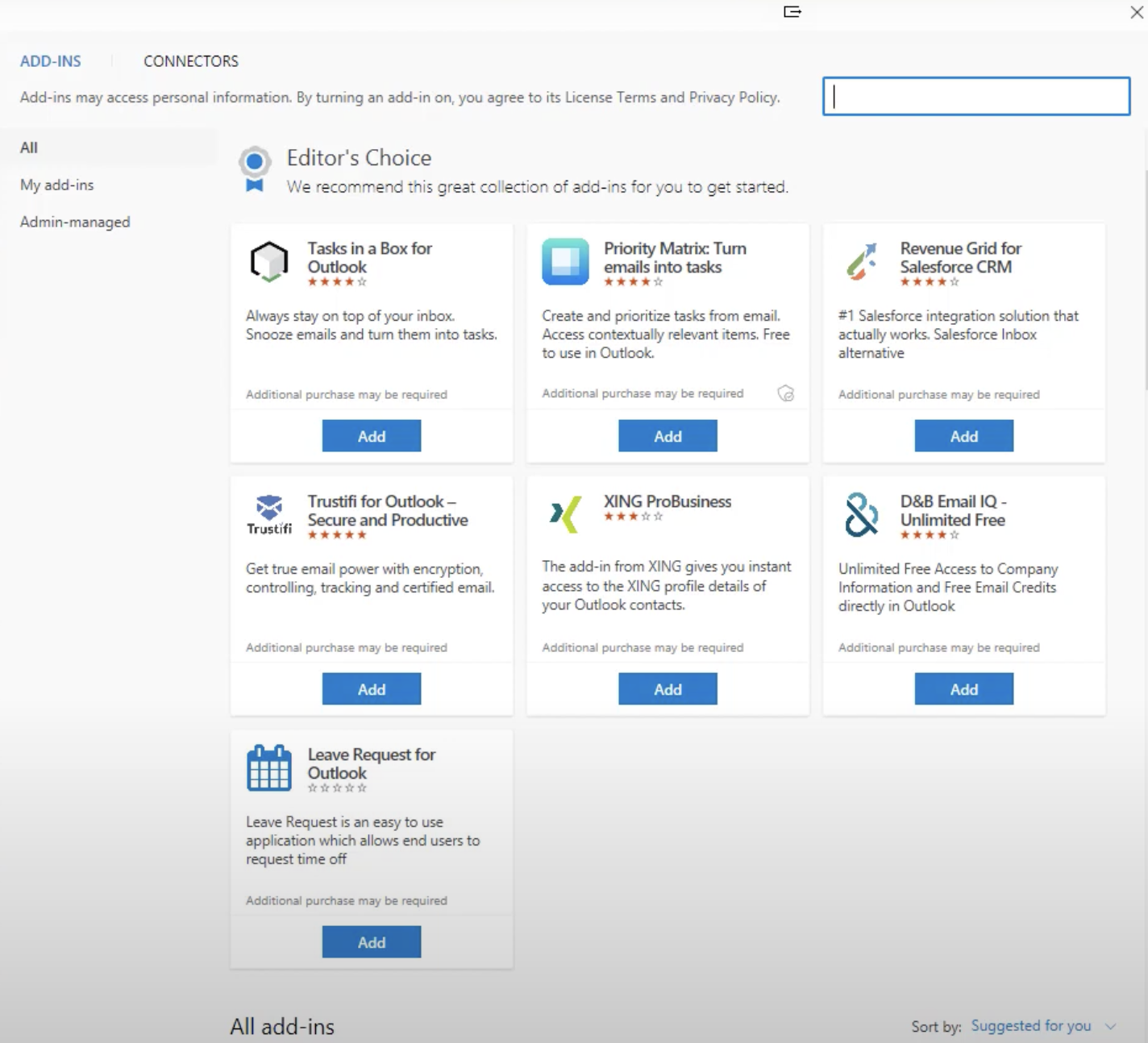This screenshot has height=1043, width=1148.
Task: Click the Priority Matrix blue square icon
Action: pyautogui.click(x=565, y=261)
